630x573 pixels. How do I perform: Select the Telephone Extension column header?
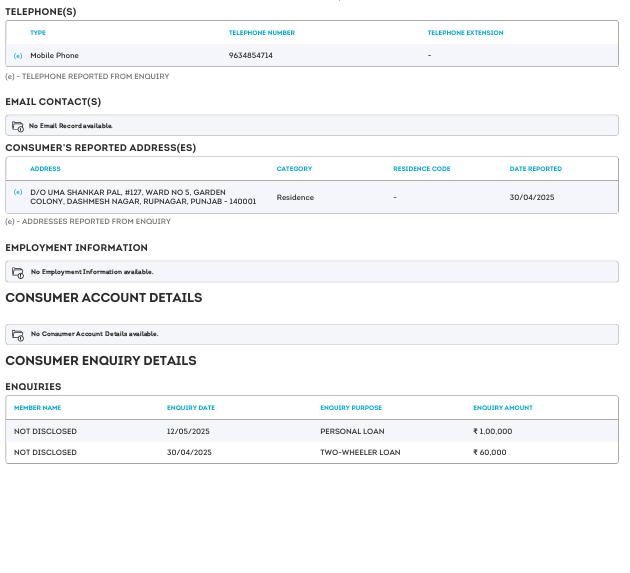tap(465, 33)
